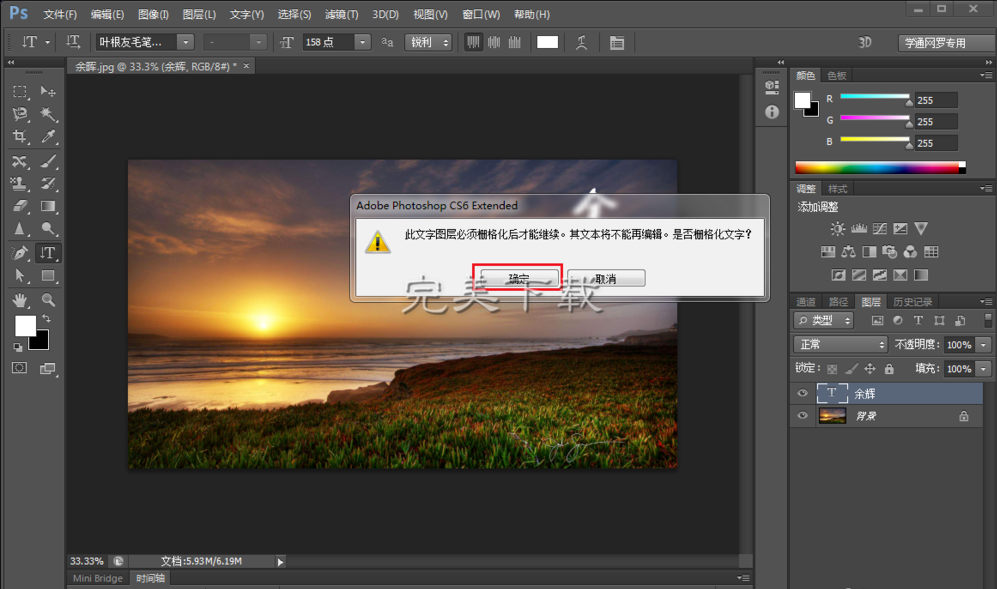Open the blend mode 正常 dropdown

(x=838, y=344)
